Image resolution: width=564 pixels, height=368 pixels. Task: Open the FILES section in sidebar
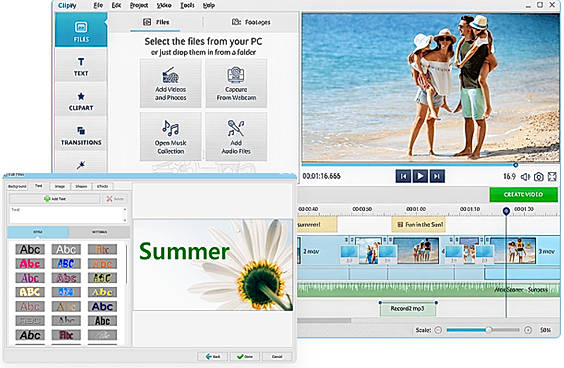coord(81,30)
